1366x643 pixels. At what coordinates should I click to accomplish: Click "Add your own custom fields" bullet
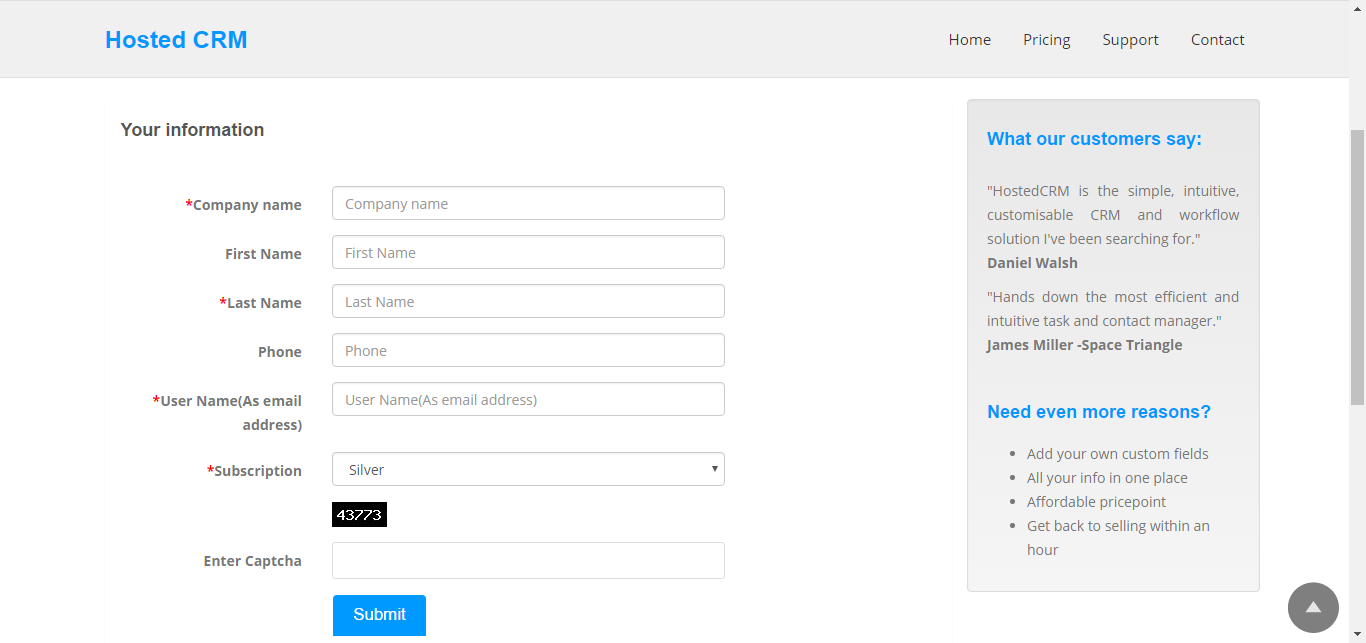pyautogui.click(x=1118, y=454)
